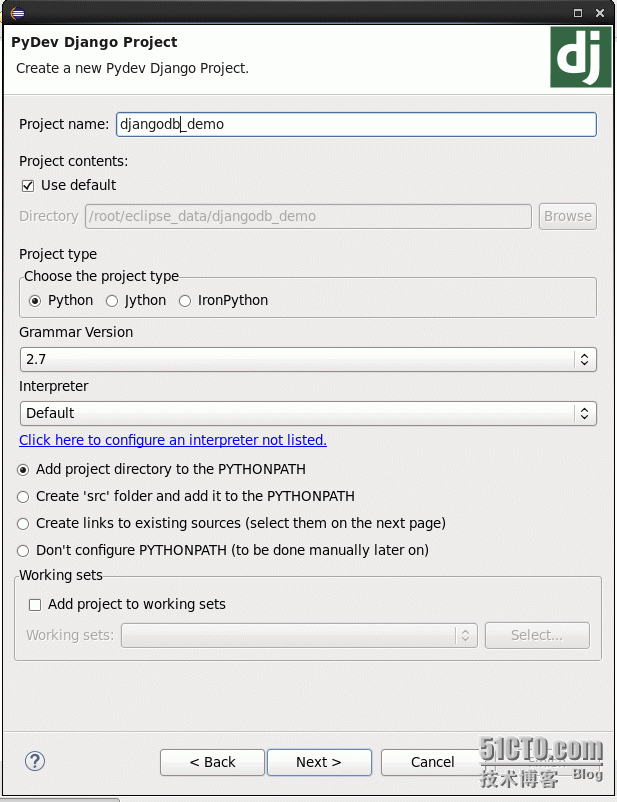Viewport: 617px width, 802px height.
Task: Open the Grammar Version dropdown
Action: 308,360
